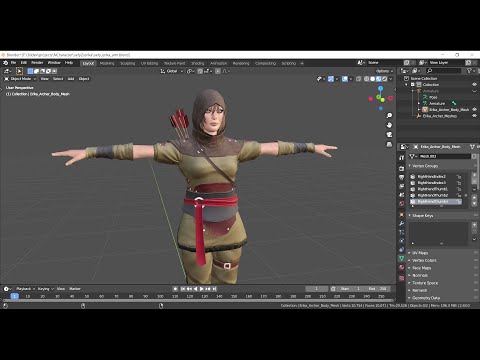
Task: Switch to the Animation workspace tab
Action: click(x=218, y=63)
